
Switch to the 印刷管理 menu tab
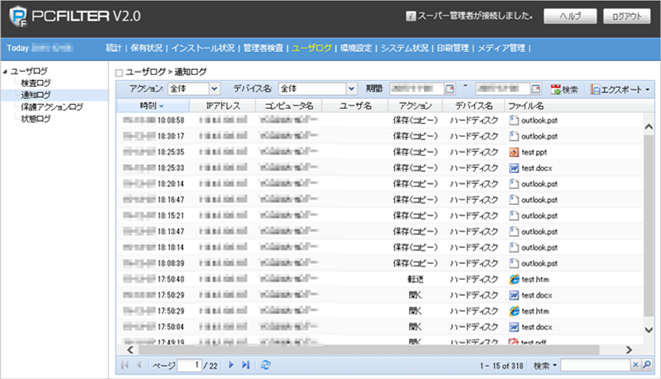(x=452, y=48)
